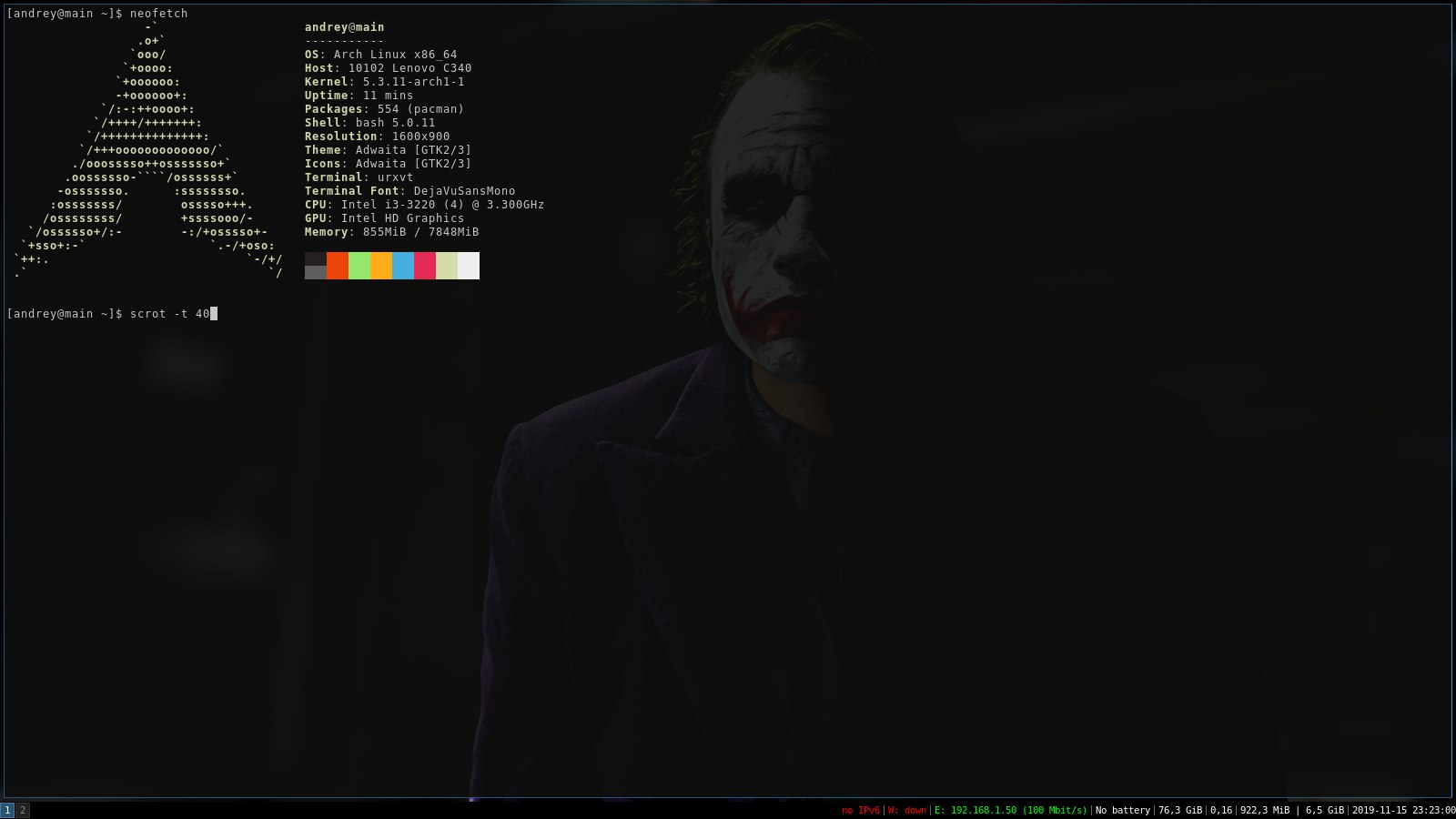
Task: Click the 'W: down' wireless status entry
Action: [x=907, y=810]
